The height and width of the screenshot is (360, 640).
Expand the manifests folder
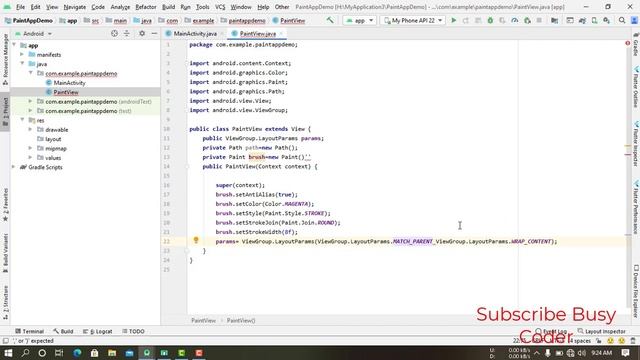pos(22,54)
